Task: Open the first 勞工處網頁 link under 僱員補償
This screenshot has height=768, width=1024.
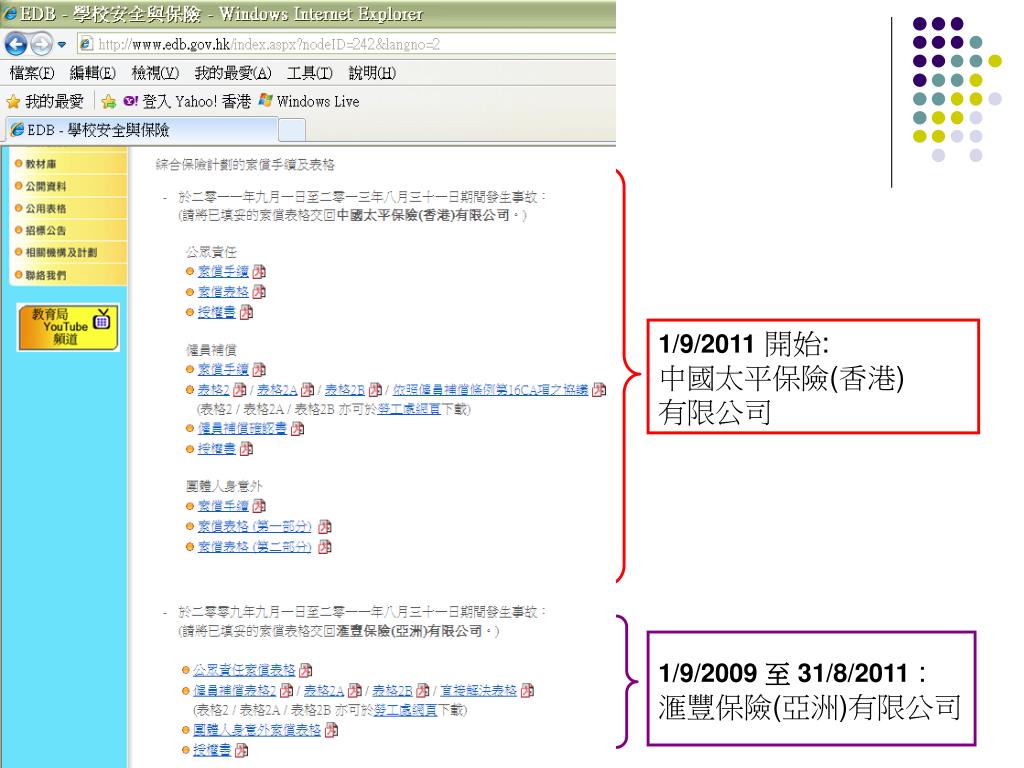Action: pos(409,409)
